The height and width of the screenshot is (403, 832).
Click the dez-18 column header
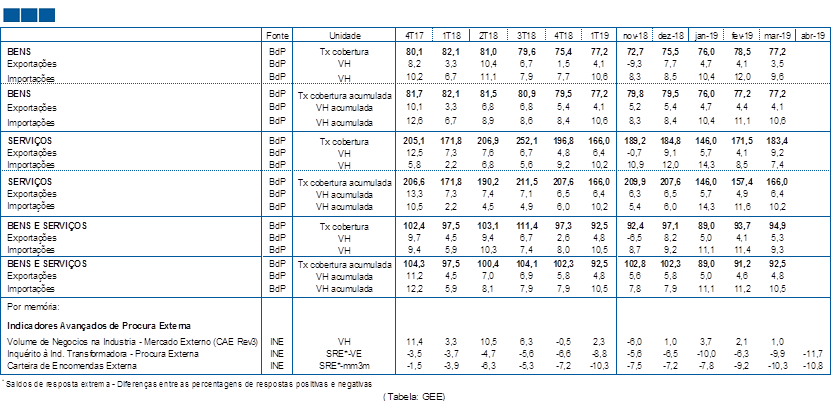pyautogui.click(x=669, y=36)
